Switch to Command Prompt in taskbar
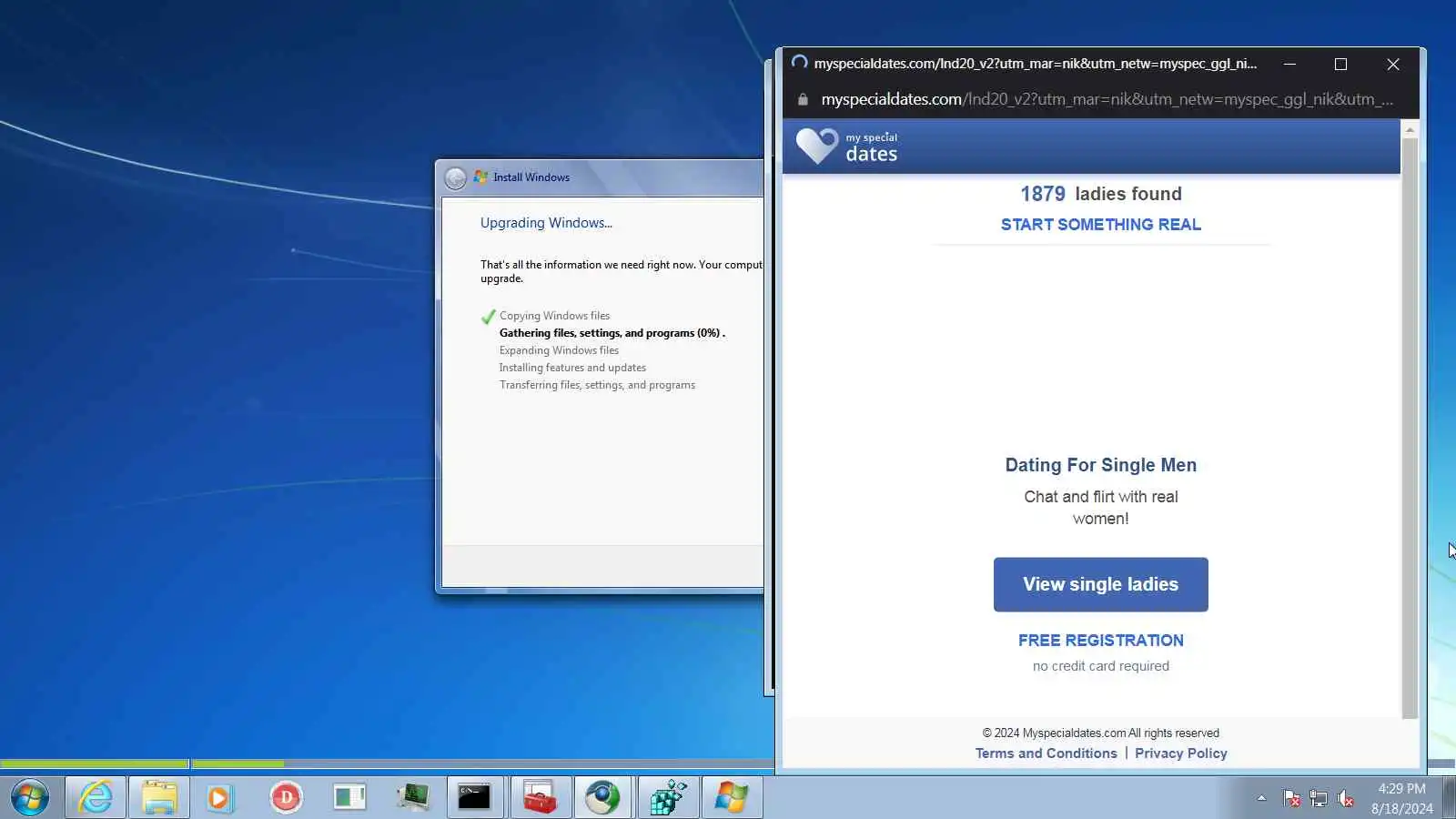Screen dimensions: 1456x819 click(474, 798)
